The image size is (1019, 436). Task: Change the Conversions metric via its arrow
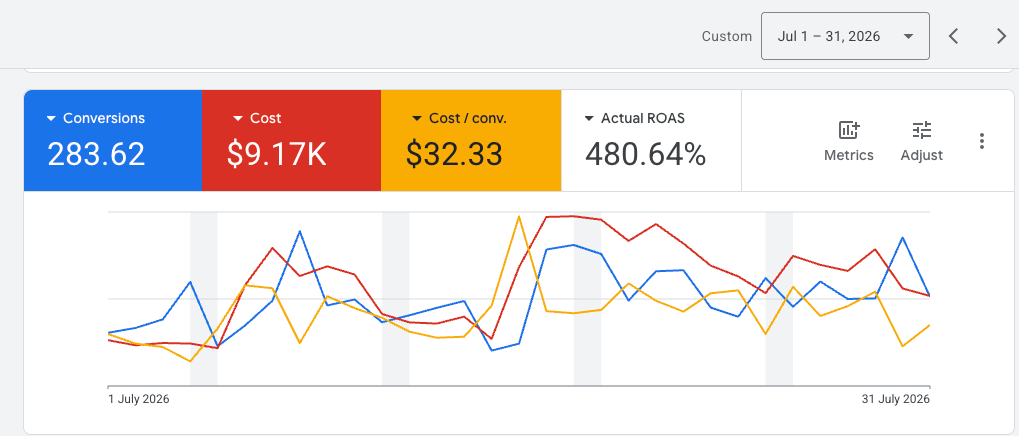click(x=51, y=119)
